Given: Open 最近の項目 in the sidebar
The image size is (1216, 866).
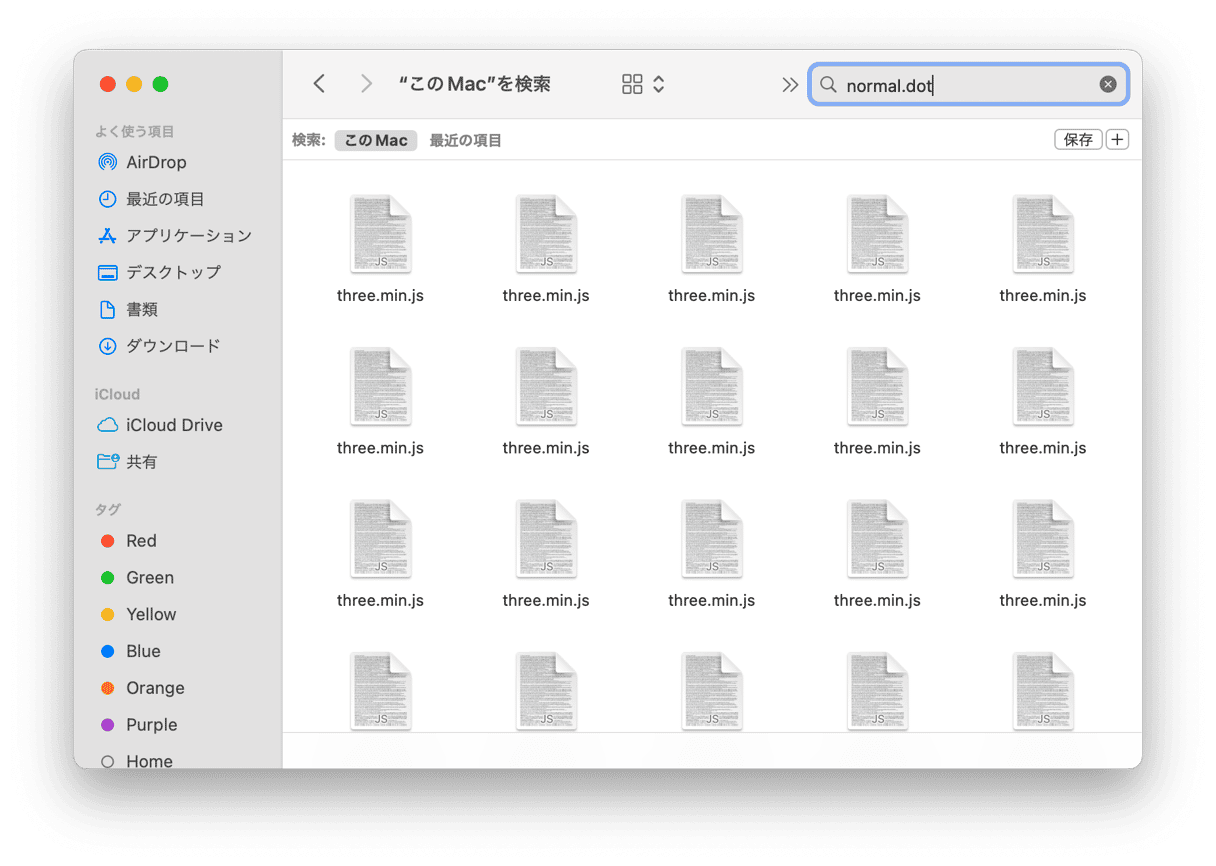Looking at the screenshot, I should point(164,199).
